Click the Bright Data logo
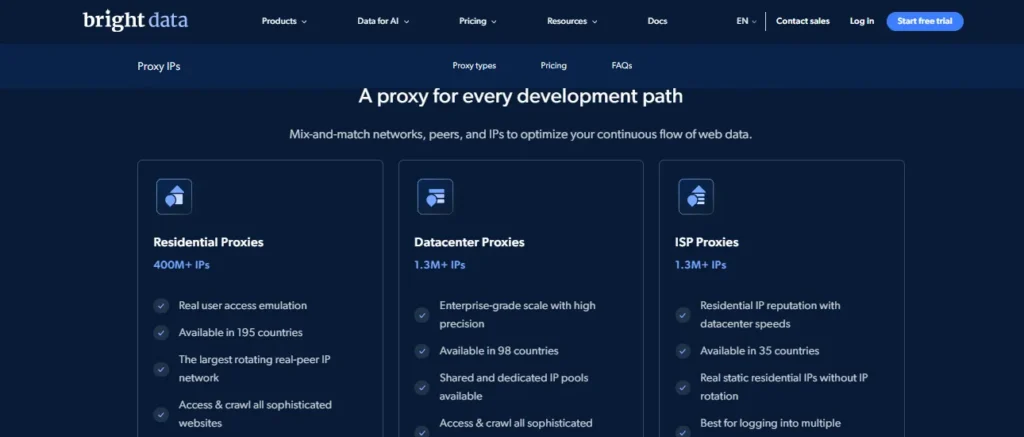This screenshot has width=1024, height=437. click(x=135, y=21)
